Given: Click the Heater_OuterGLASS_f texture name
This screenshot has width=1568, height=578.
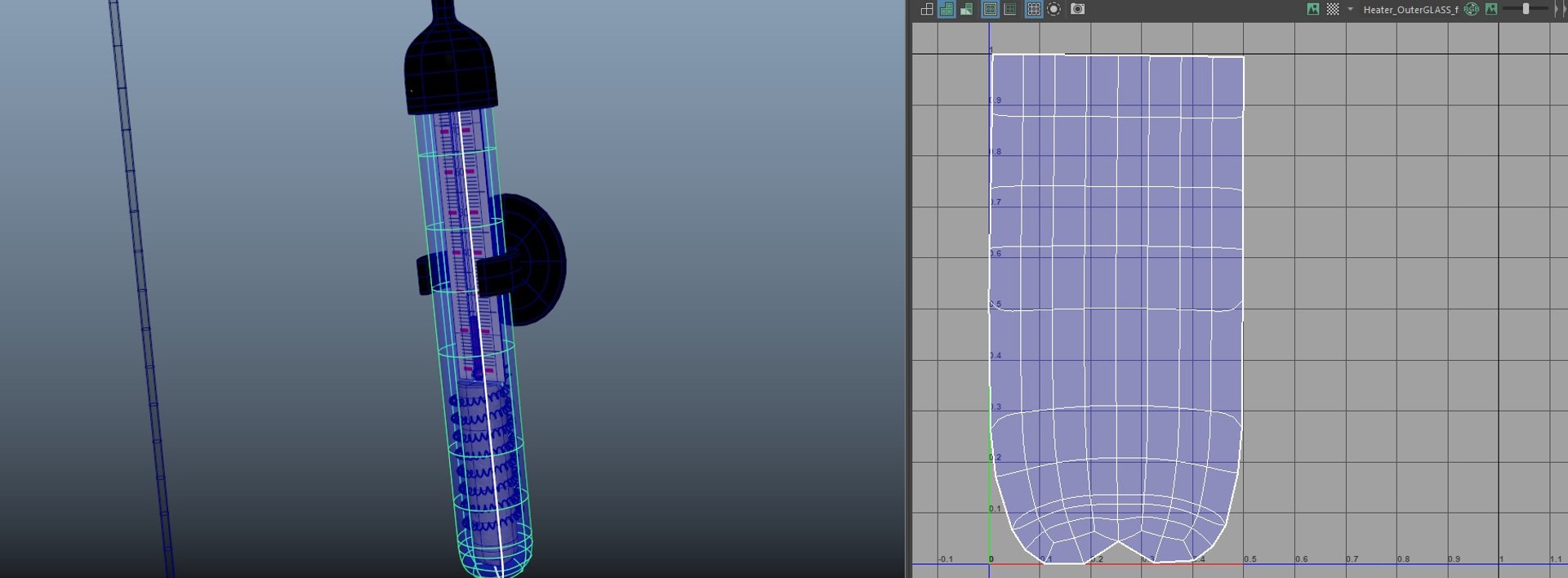Looking at the screenshot, I should click(x=1410, y=10).
